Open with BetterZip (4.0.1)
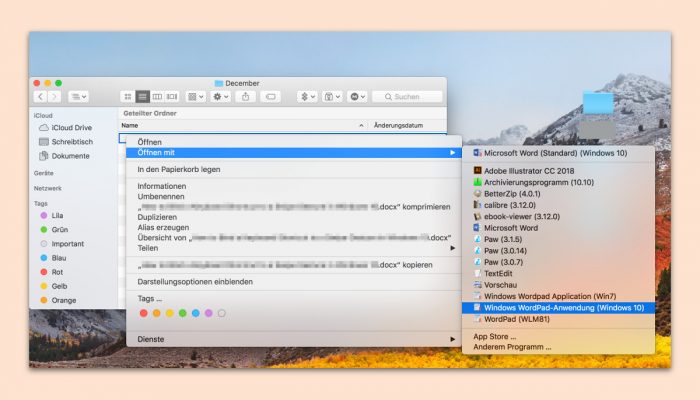Screen dimensions: 700x400 pyautogui.click(x=558, y=194)
